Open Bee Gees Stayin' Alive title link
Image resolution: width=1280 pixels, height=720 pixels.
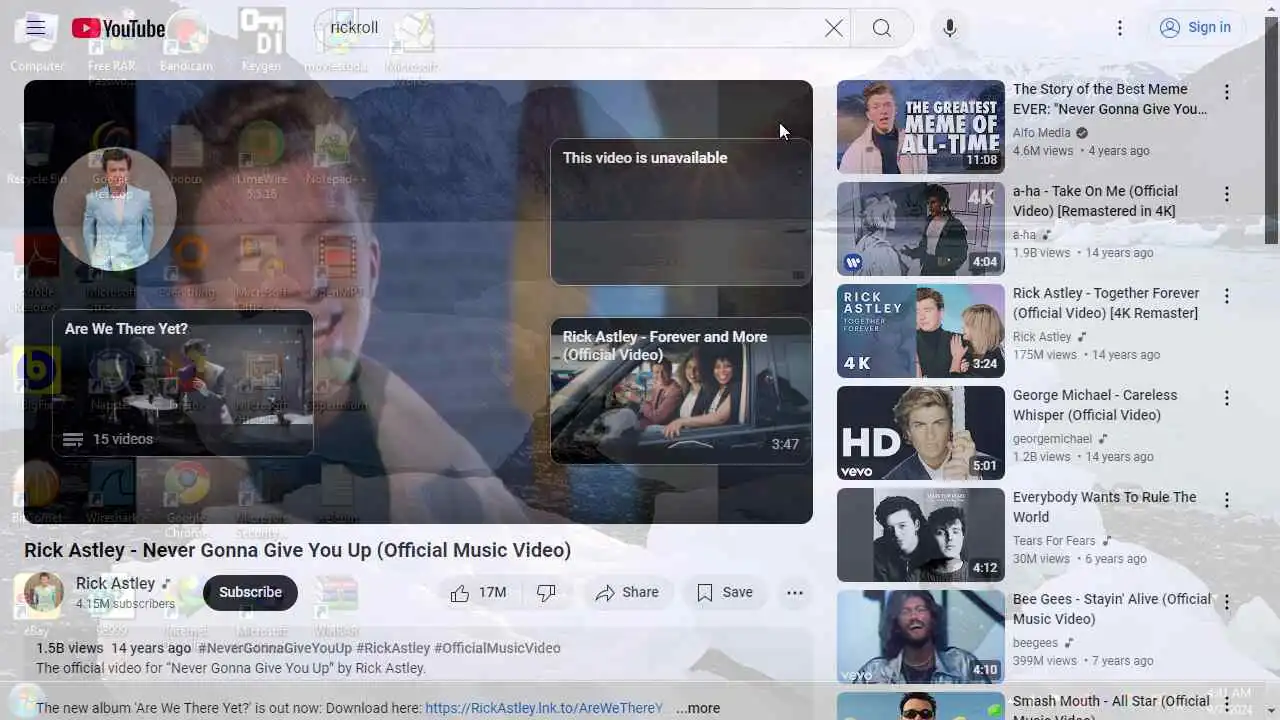(x=1112, y=609)
